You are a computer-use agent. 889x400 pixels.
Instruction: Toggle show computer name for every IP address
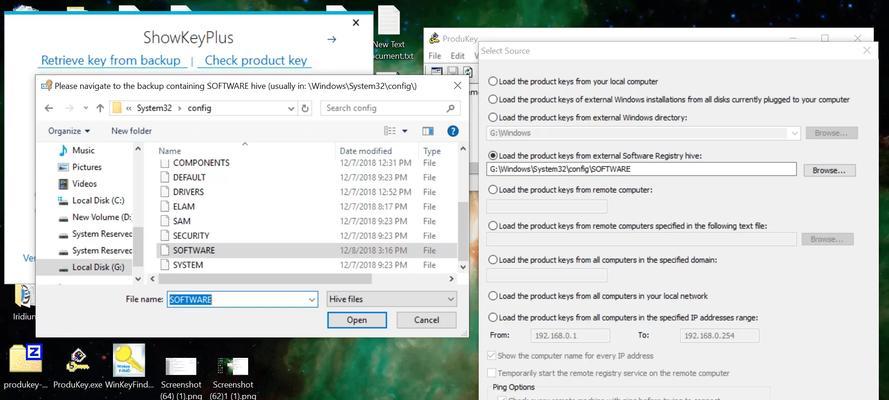(x=492, y=356)
